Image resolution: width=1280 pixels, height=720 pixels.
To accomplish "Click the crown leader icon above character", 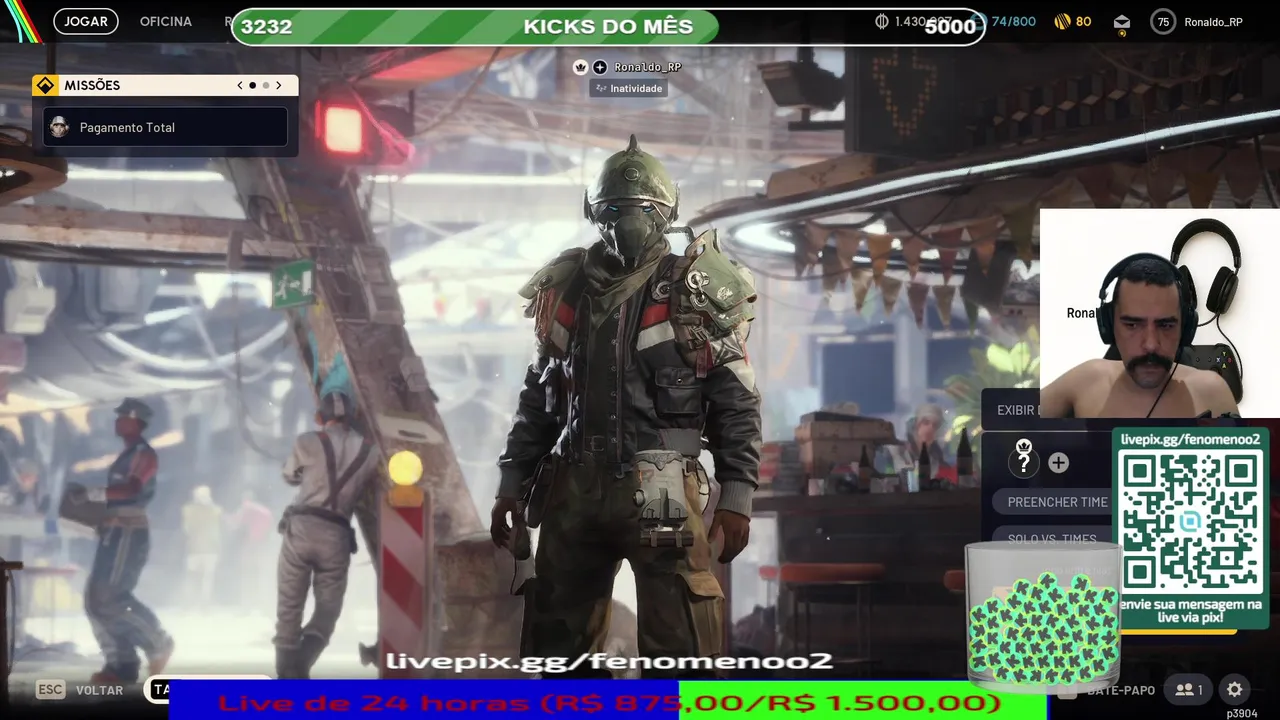I will tap(580, 67).
